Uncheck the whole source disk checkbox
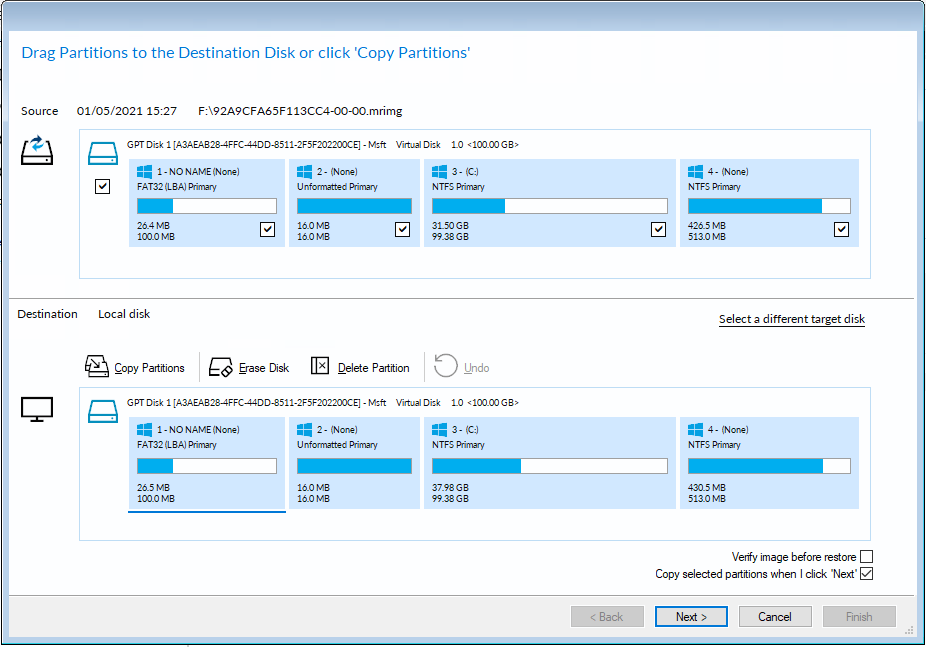Screen dimensions: 926x647 click(102, 187)
